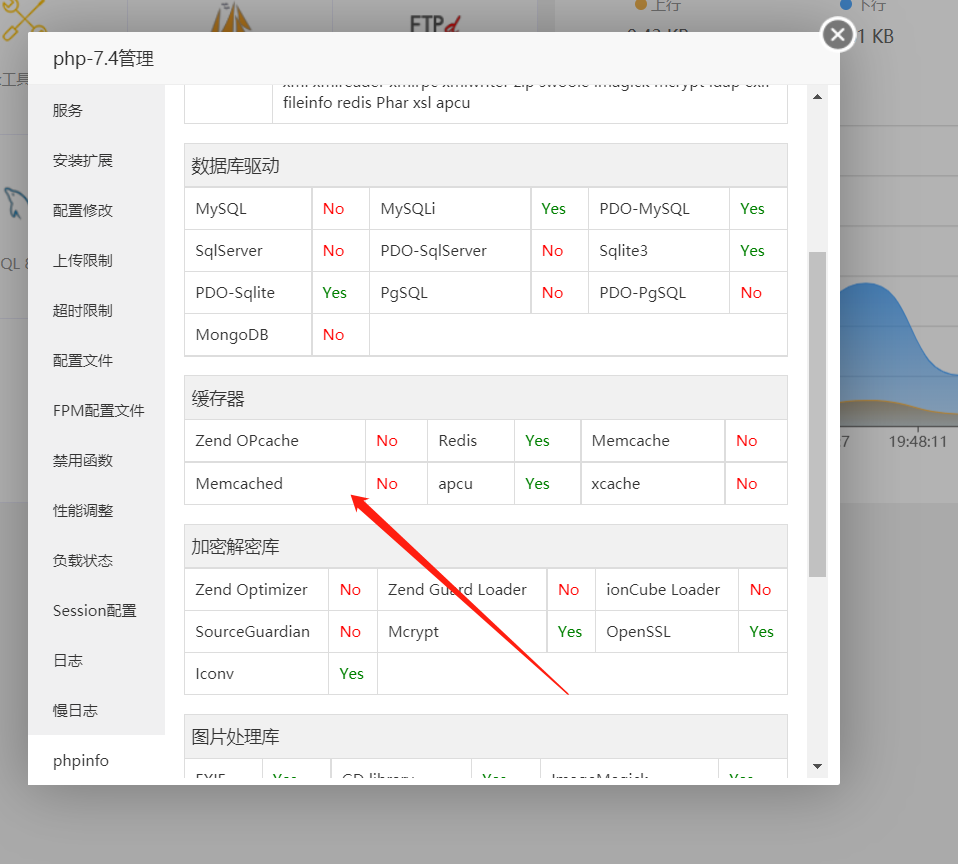Click the PDO-PgSQL cell
The height and width of the screenshot is (864, 958).
pos(659,293)
